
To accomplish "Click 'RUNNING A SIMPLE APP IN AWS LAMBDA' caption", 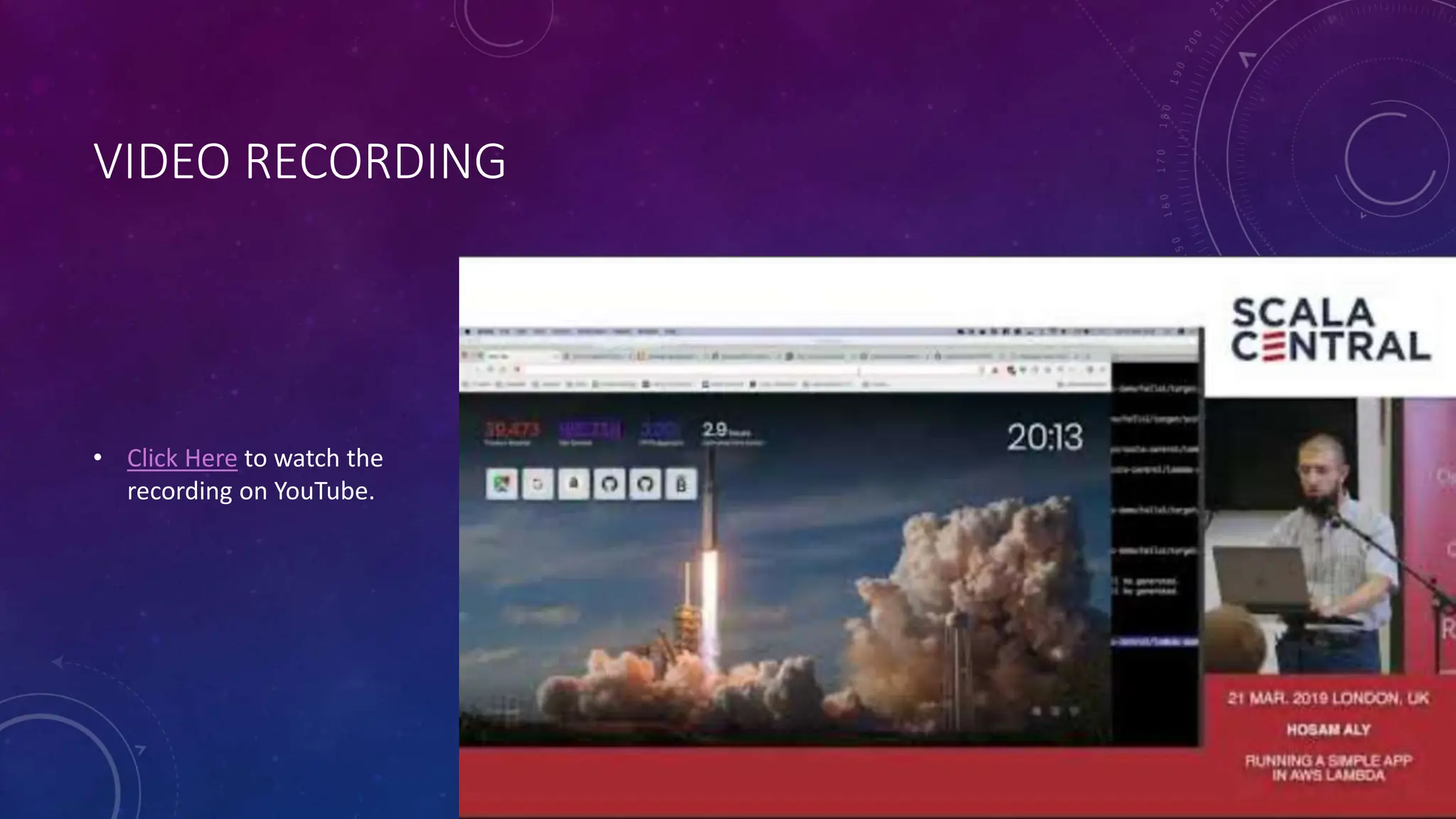I will (x=1328, y=768).
